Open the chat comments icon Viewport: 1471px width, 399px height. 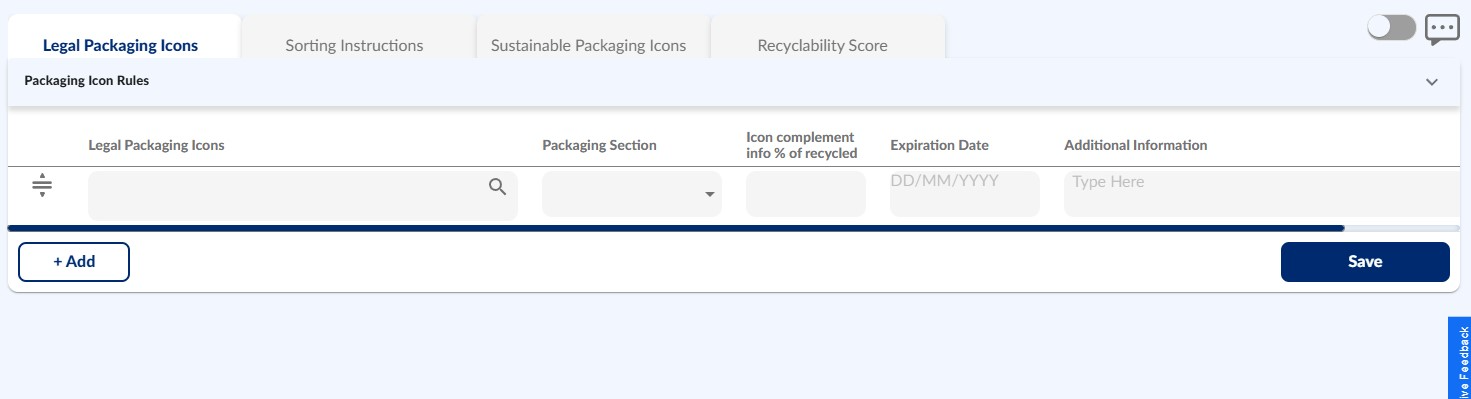1442,30
